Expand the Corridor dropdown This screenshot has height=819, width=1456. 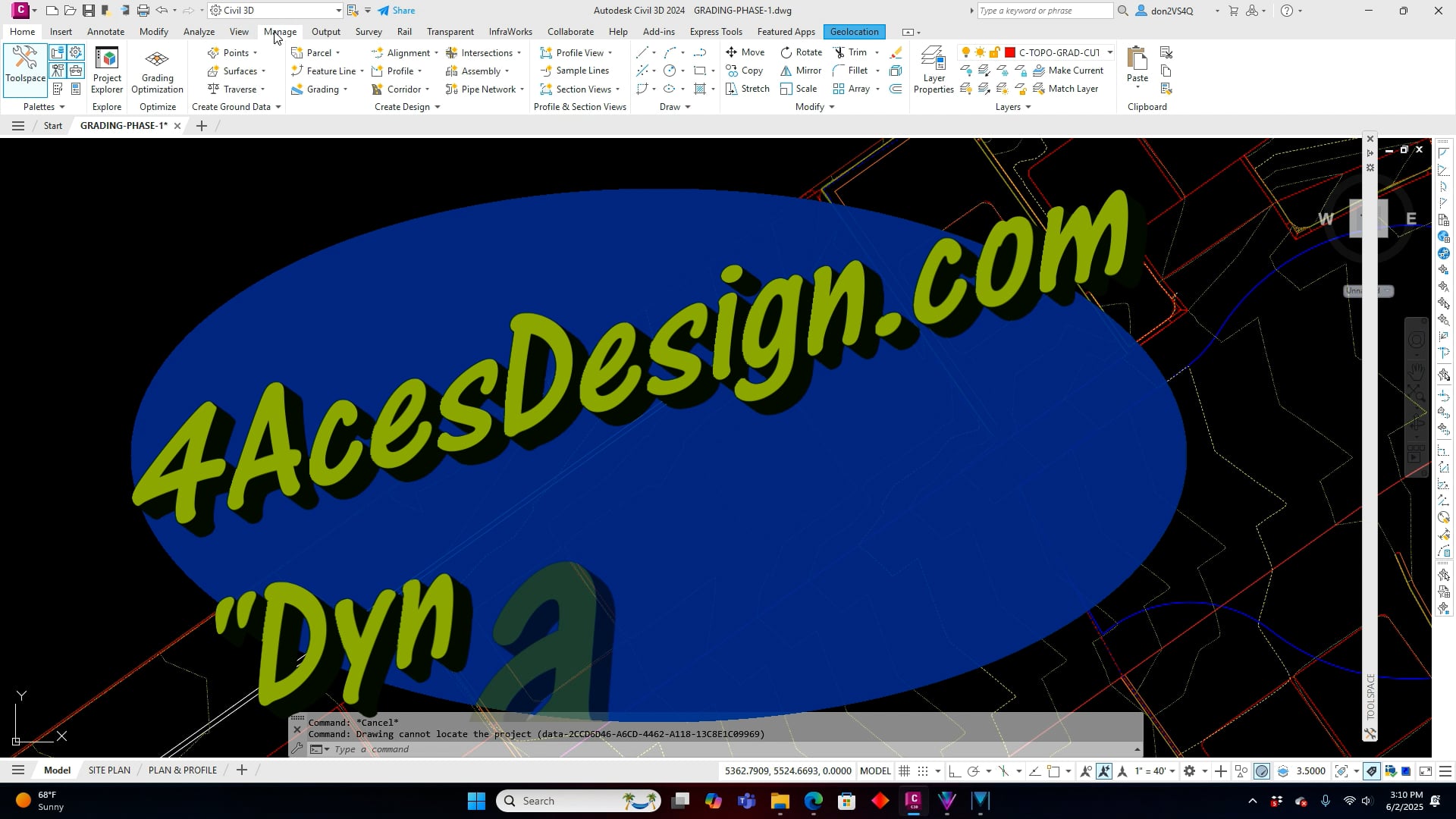coord(427,89)
